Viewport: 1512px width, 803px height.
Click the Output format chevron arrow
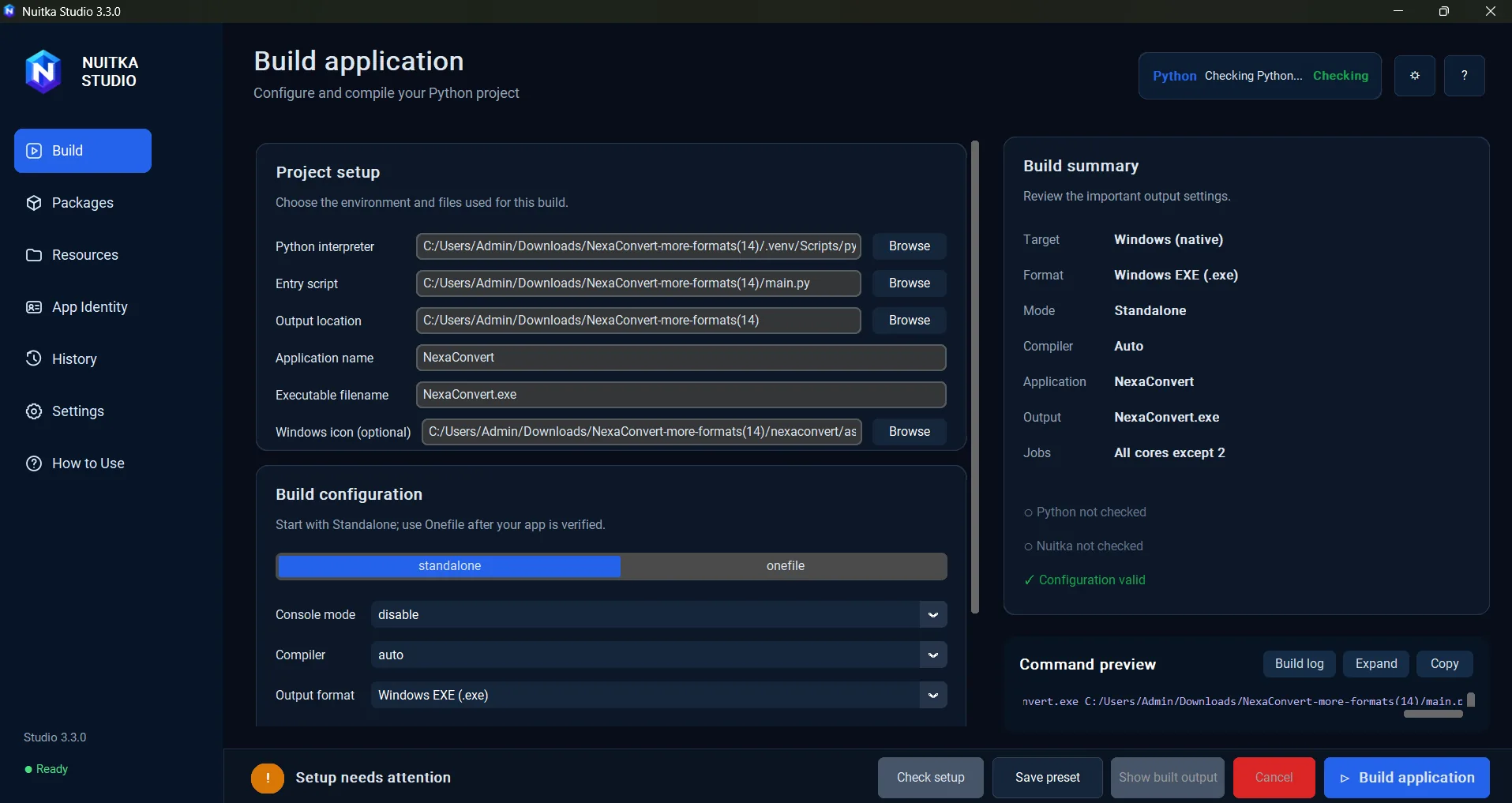(x=933, y=695)
